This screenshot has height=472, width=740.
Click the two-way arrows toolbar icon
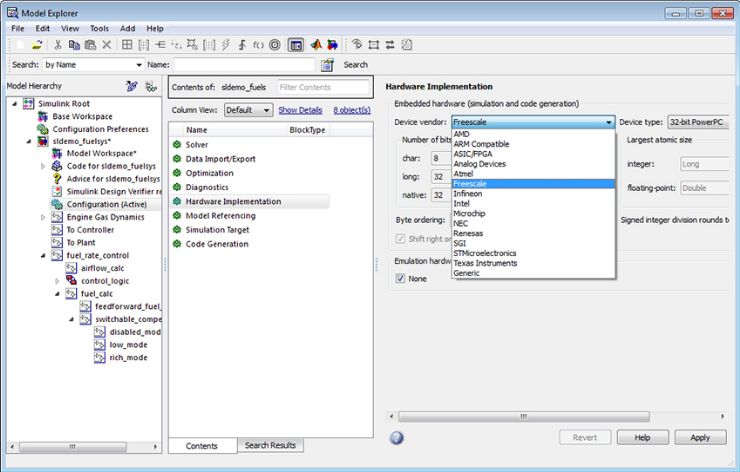point(390,45)
